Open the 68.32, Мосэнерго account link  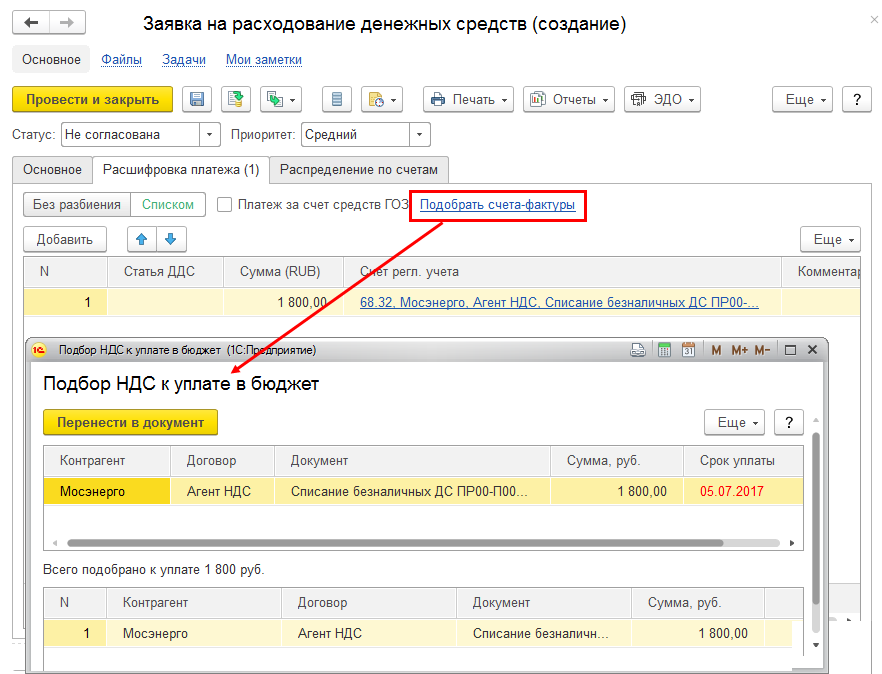coord(559,303)
